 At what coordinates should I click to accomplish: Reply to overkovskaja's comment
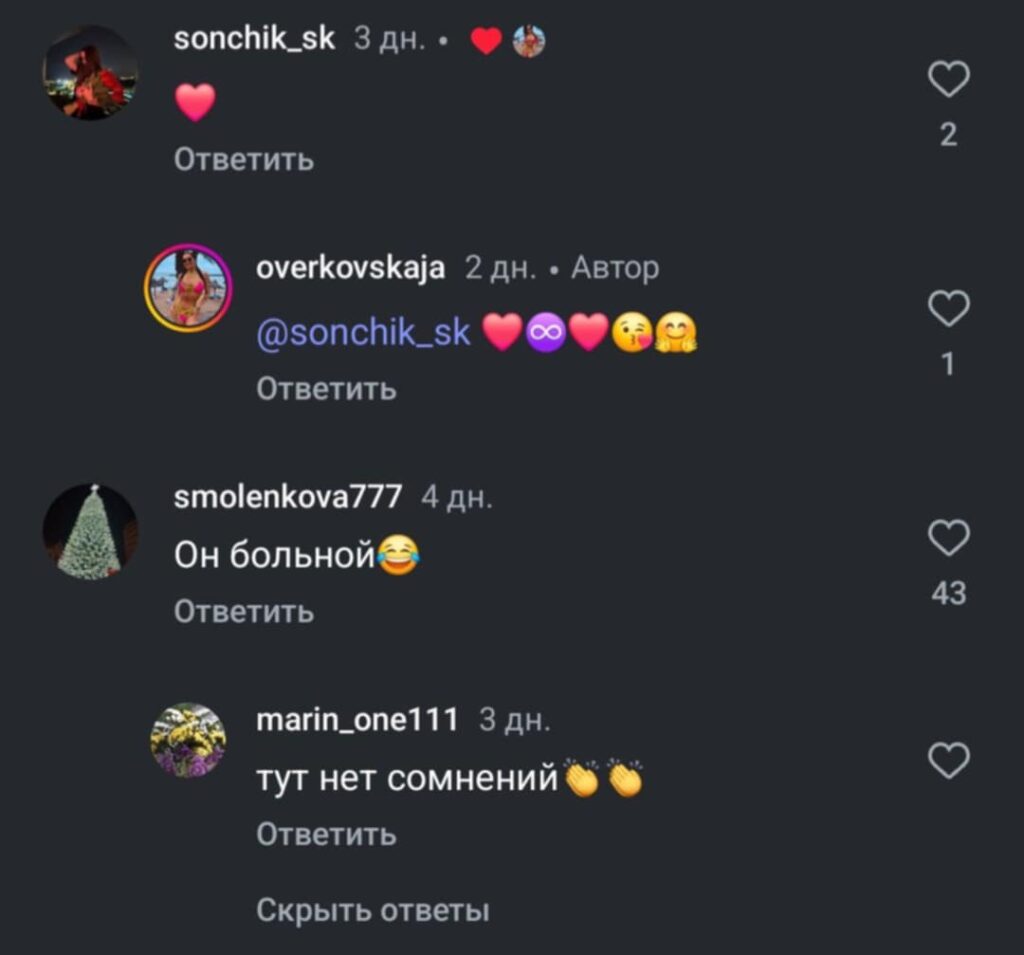pos(326,389)
